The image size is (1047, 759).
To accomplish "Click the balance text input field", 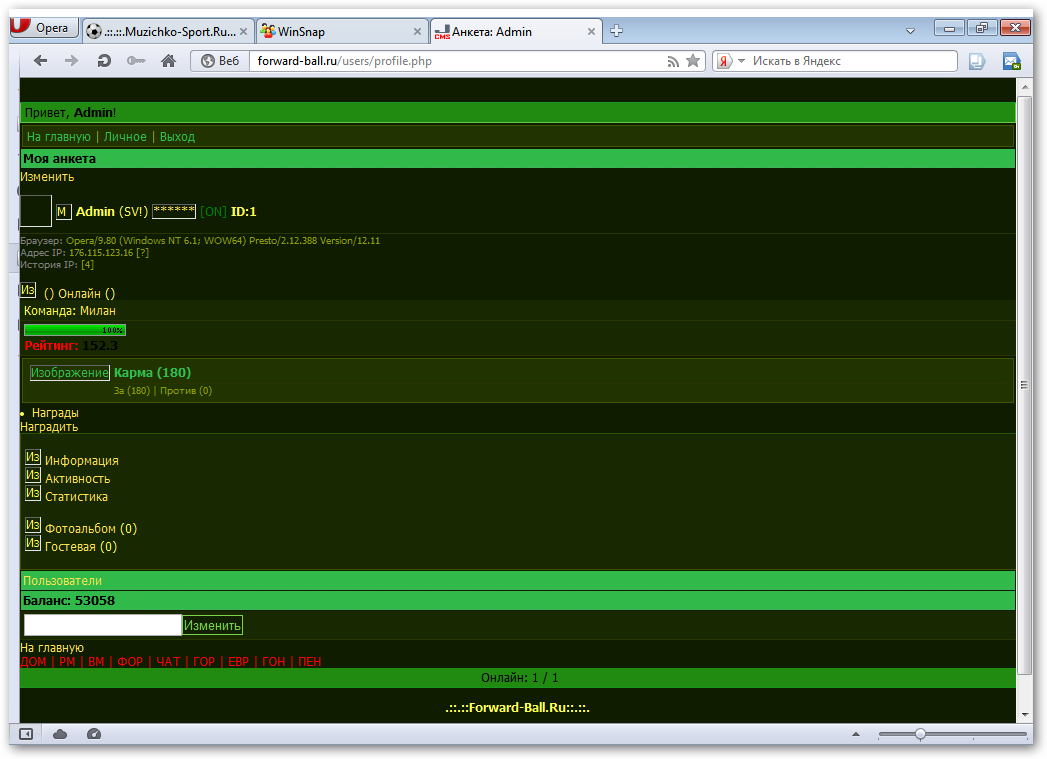I will pos(102,625).
